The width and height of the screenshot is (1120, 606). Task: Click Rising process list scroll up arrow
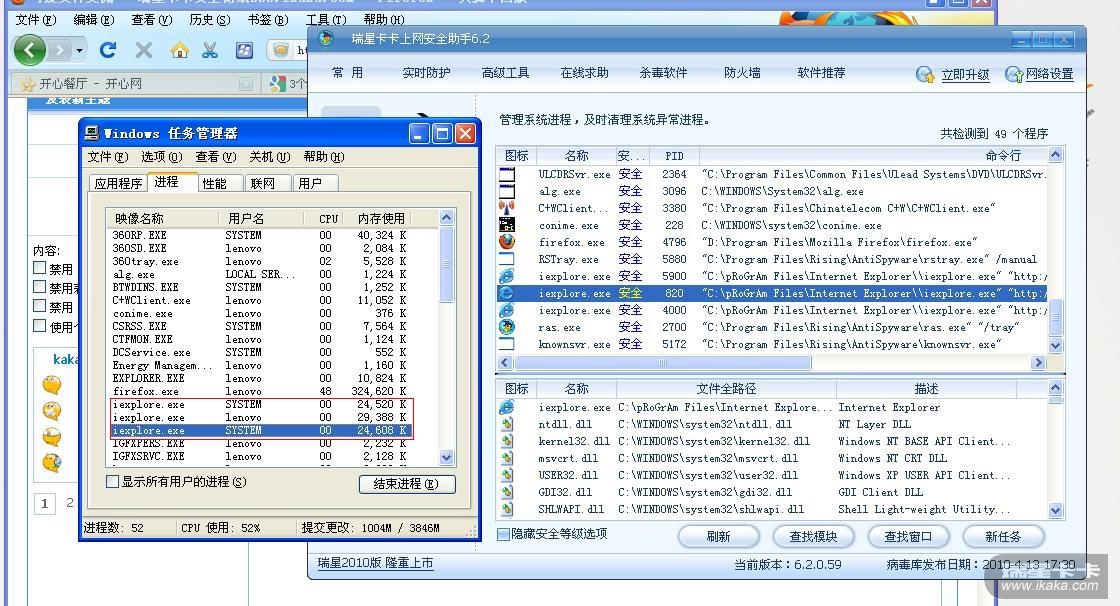[x=1055, y=155]
